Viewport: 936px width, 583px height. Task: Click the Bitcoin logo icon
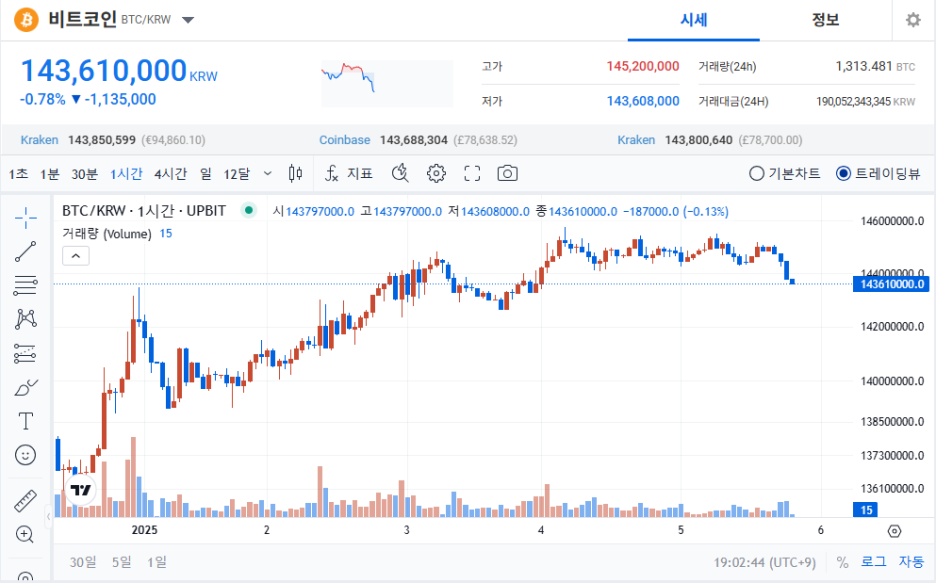pos(26,20)
